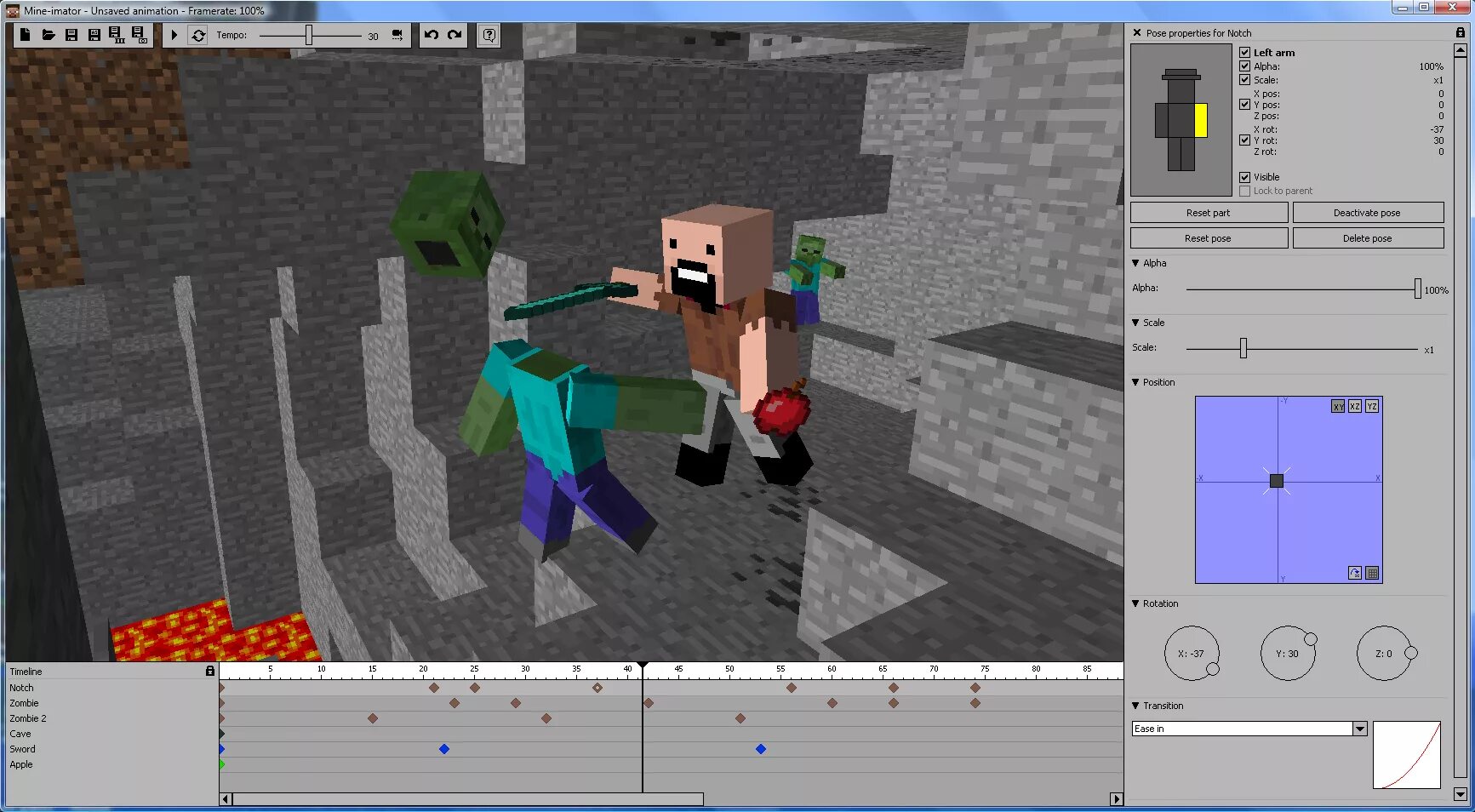The height and width of the screenshot is (812, 1475).
Task: Close the Pose properties panel
Action: pos(1136,32)
